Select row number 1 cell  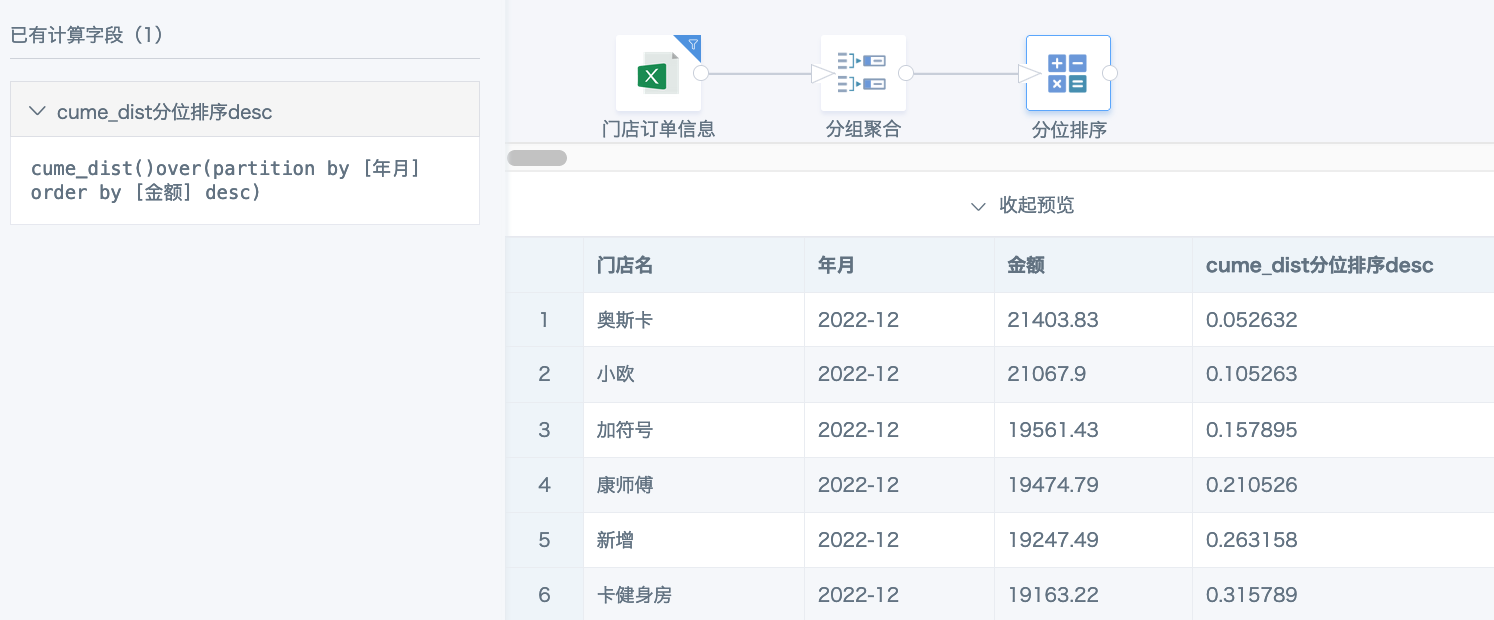(545, 320)
